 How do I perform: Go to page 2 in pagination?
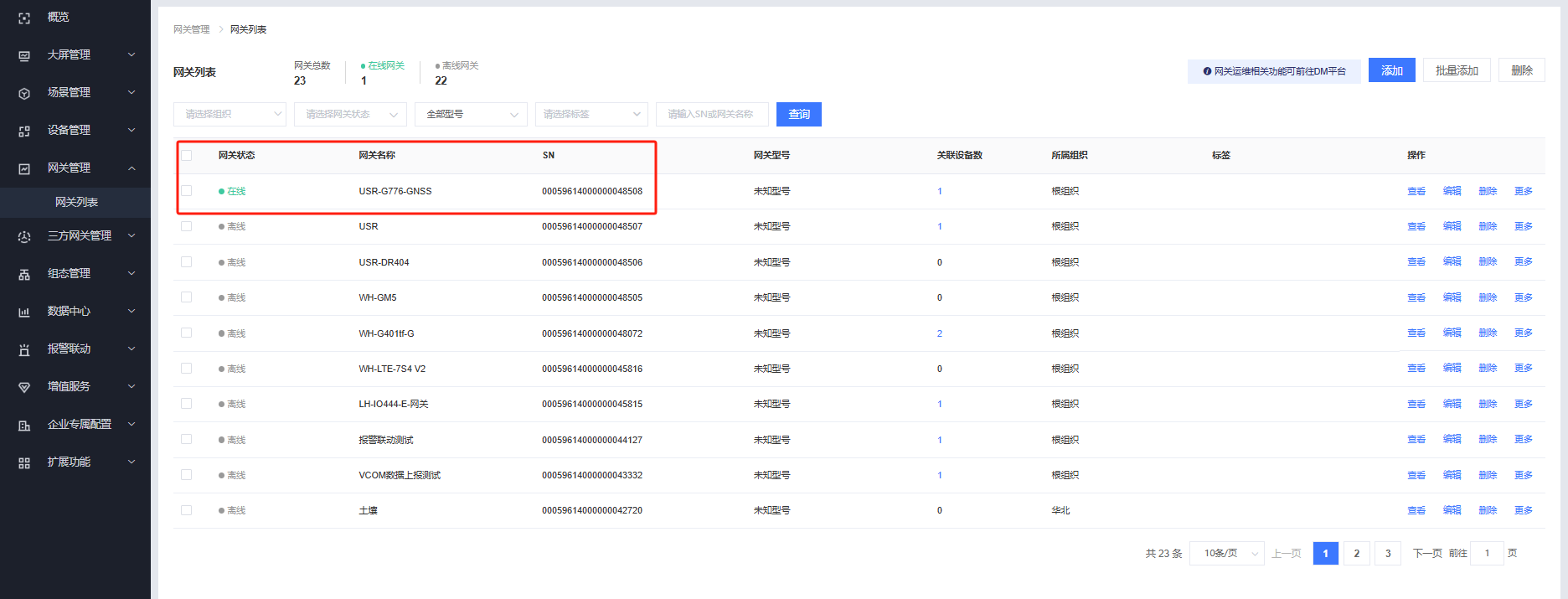pyautogui.click(x=1356, y=553)
